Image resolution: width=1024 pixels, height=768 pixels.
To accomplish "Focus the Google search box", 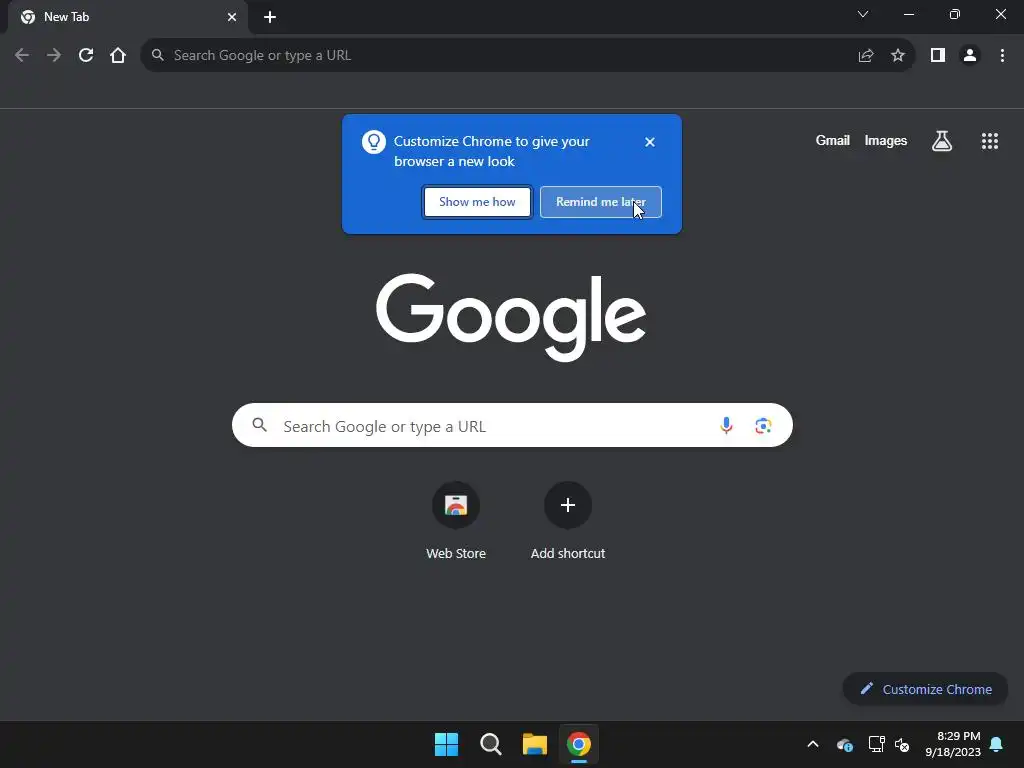I will tap(512, 425).
